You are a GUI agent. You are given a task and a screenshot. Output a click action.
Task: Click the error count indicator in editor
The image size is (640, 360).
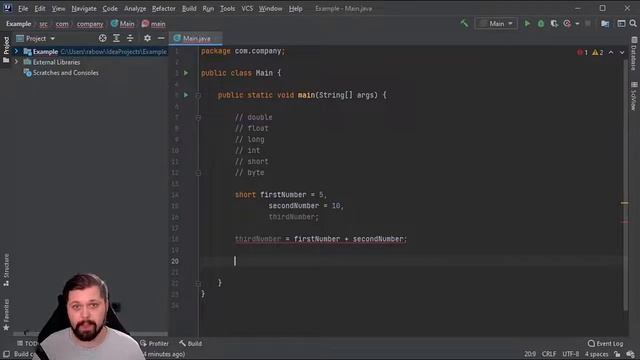pos(582,52)
